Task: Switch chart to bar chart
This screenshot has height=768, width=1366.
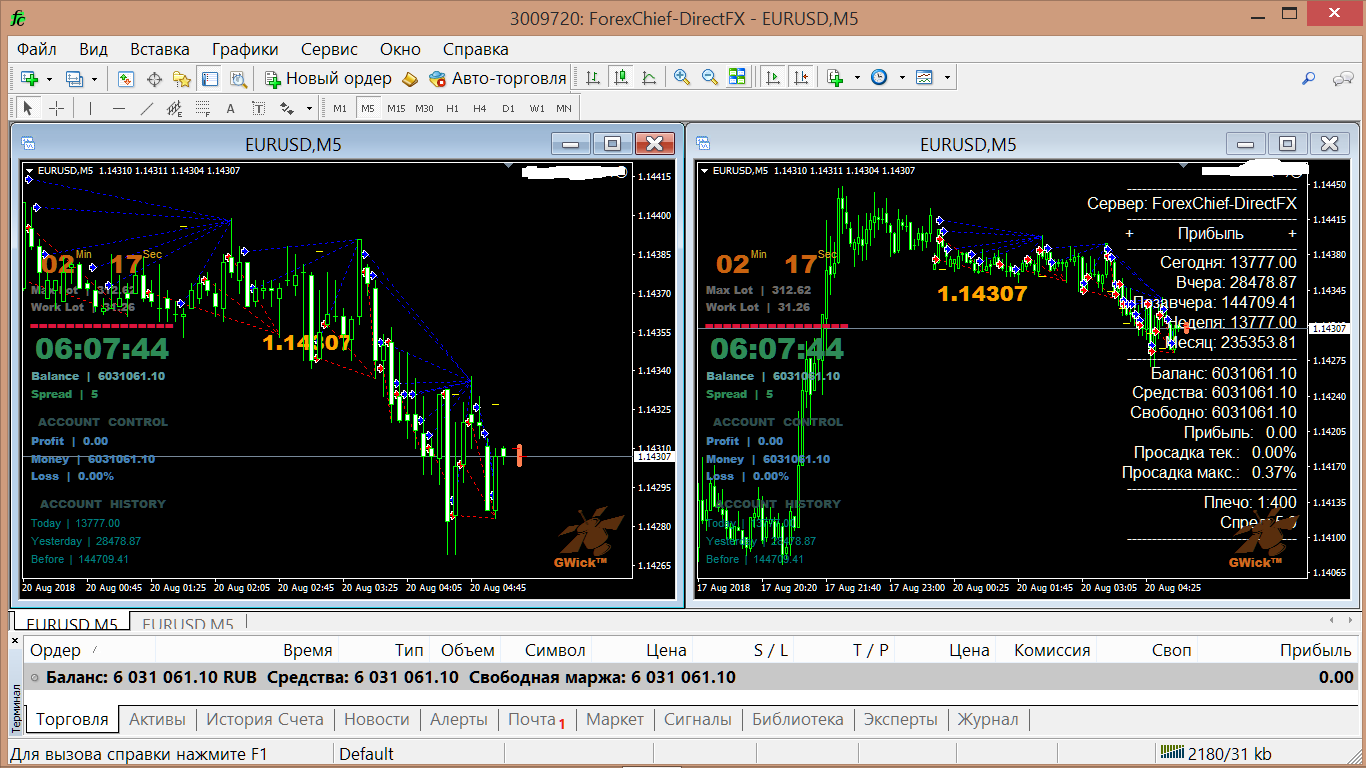Action: click(x=593, y=78)
